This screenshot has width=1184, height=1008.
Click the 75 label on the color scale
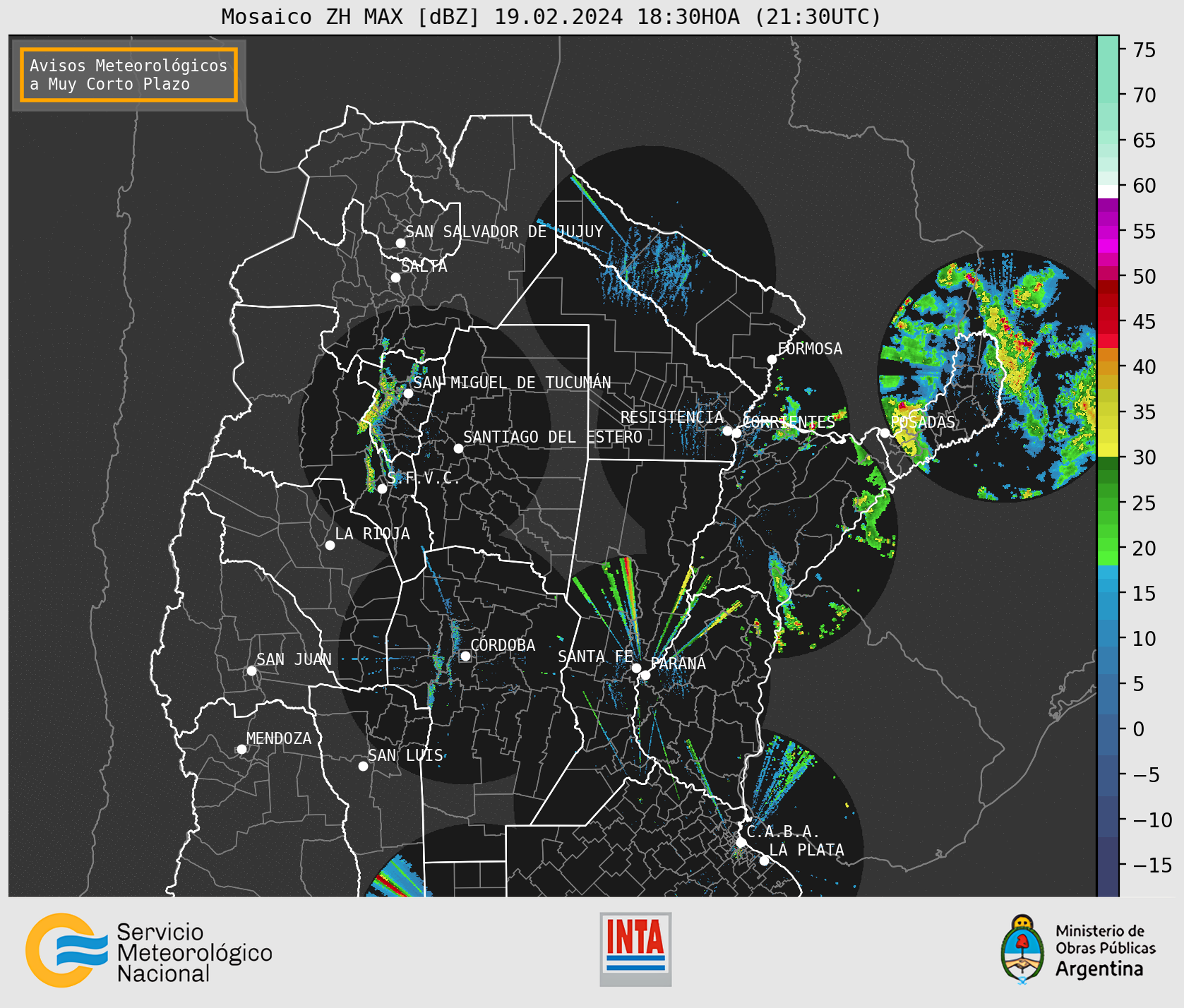[x=1144, y=50]
